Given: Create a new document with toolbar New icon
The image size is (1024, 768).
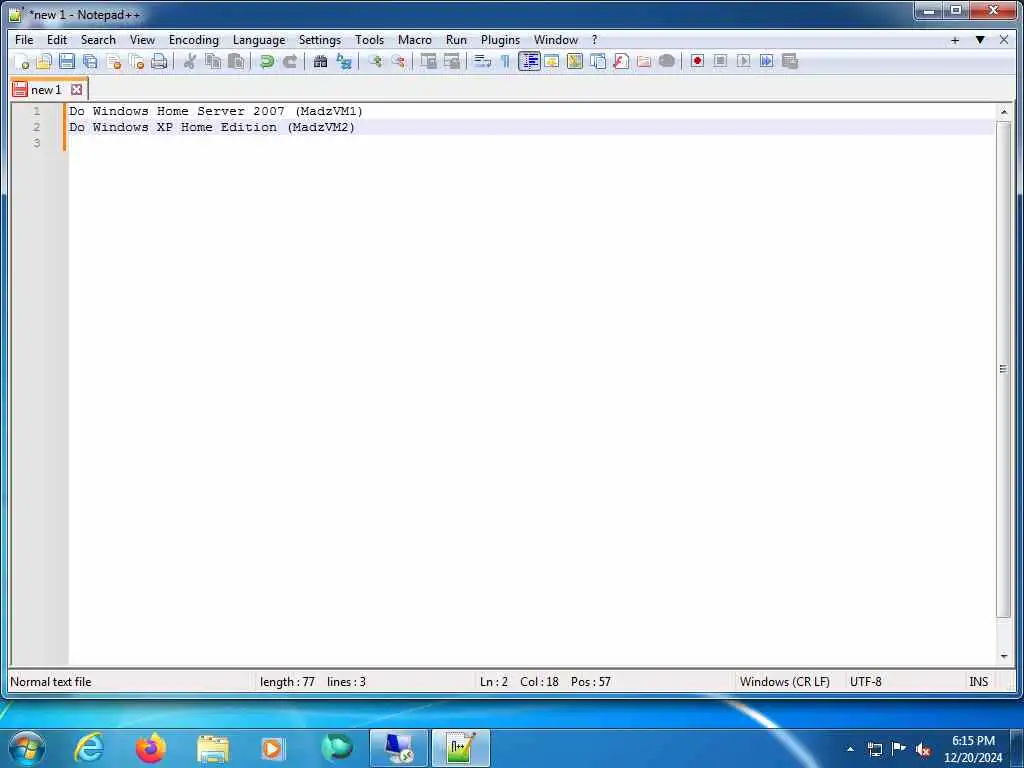Looking at the screenshot, I should click(x=22, y=61).
